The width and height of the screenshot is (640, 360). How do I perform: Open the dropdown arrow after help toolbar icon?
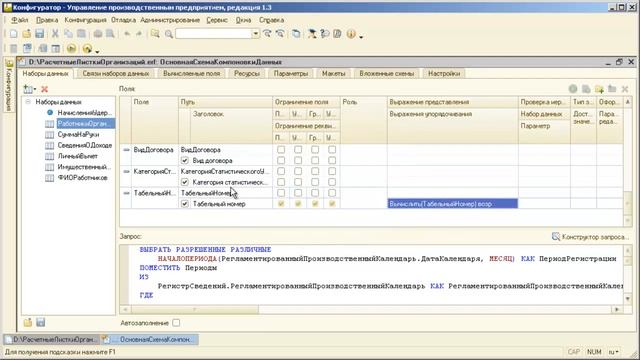point(361,36)
